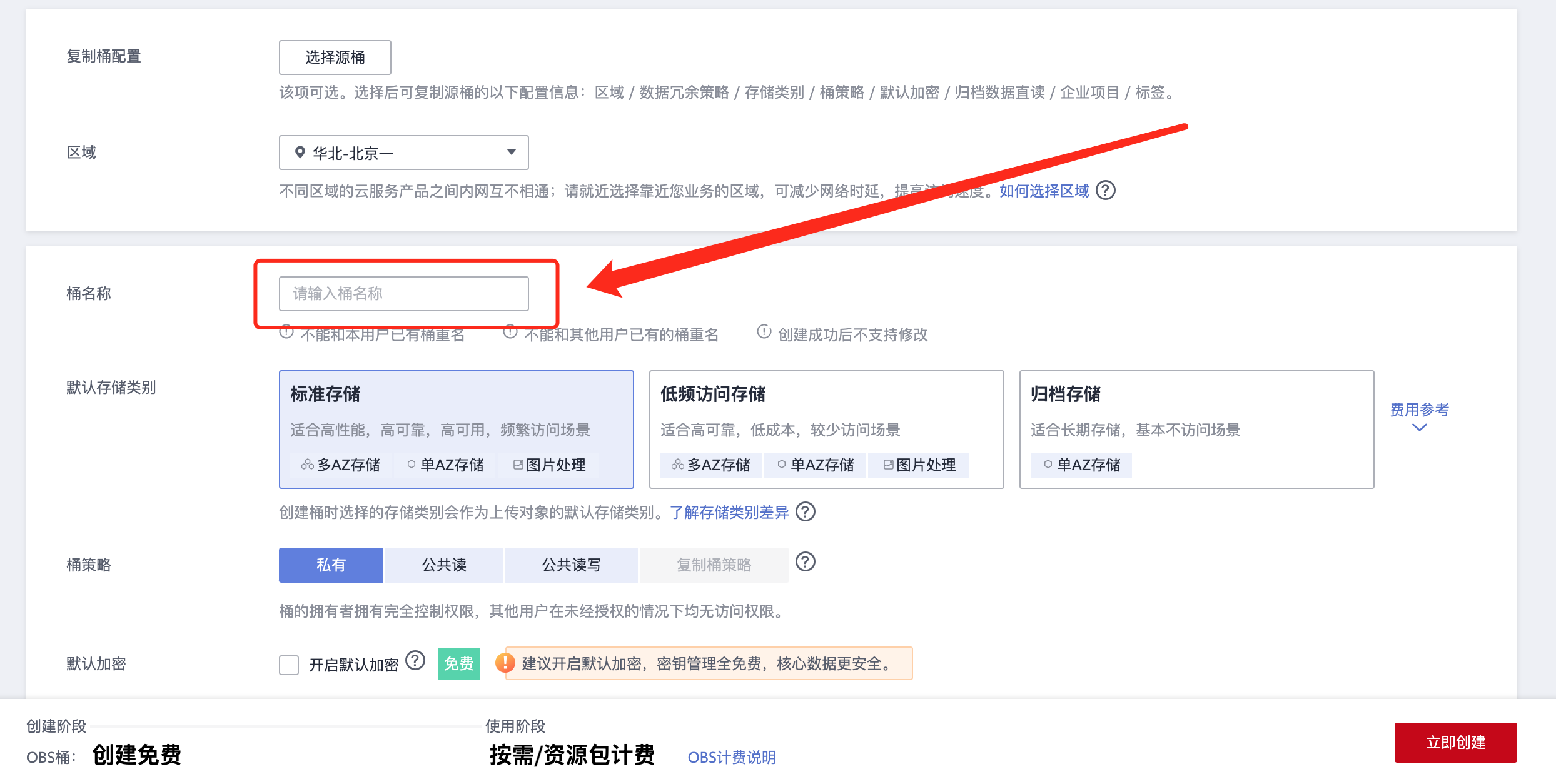Click the help icon next to 复制桶策略
This screenshot has height=784, width=1556.
(x=806, y=562)
